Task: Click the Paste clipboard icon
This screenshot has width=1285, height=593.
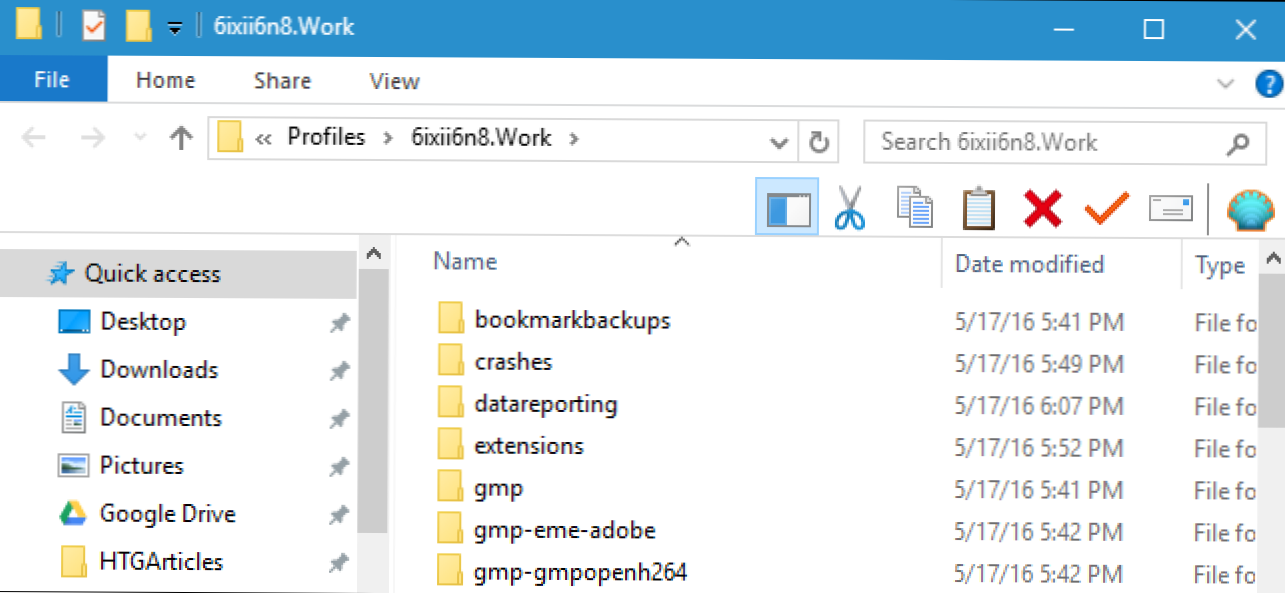Action: 979,208
